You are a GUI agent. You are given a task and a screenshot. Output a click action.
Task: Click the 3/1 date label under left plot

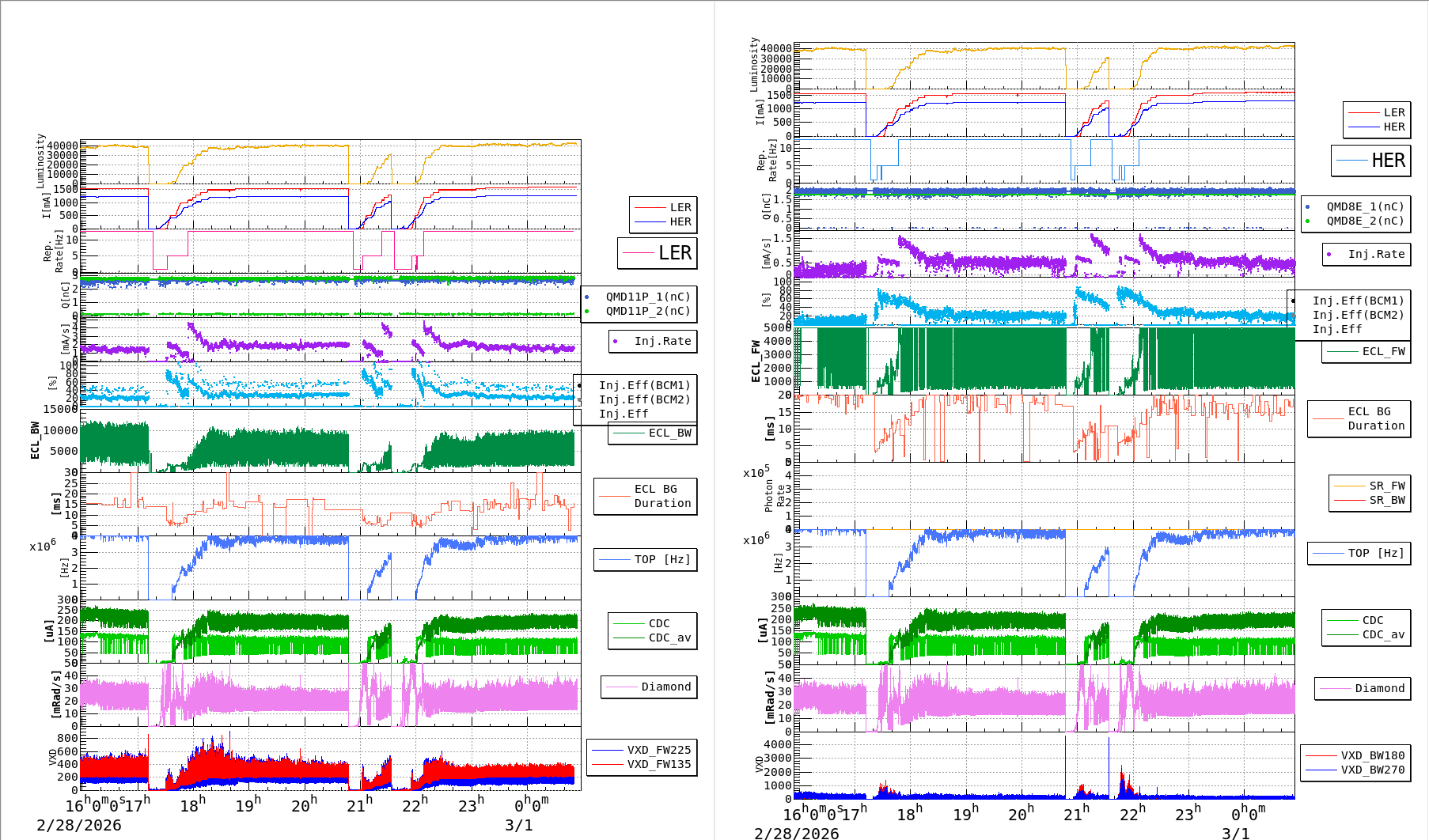pos(518,825)
